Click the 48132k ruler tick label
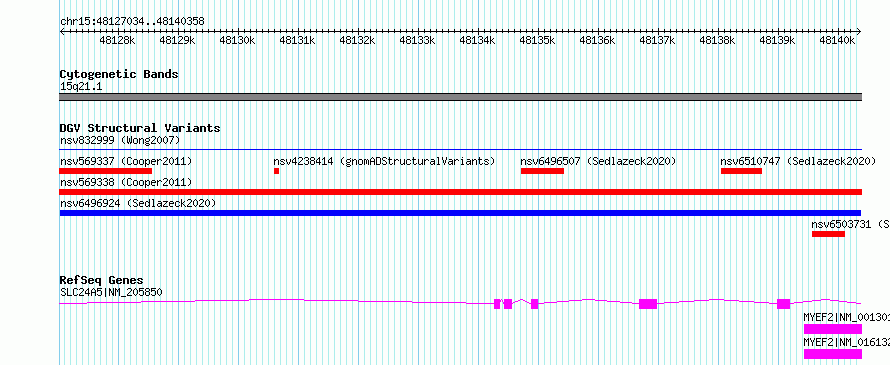Screen dimensions: 890x365 [x=357, y=41]
